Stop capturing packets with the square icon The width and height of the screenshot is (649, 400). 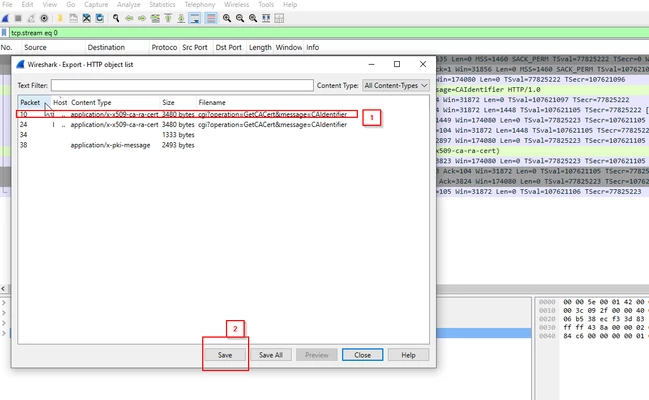coord(18,18)
